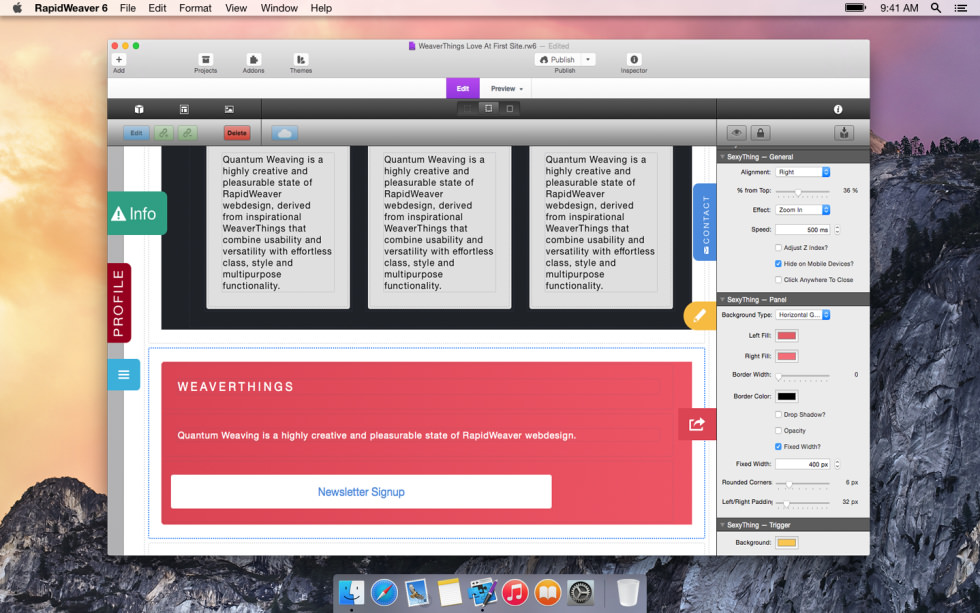Image resolution: width=980 pixels, height=613 pixels.
Task: Open the Format menu
Action: (195, 8)
